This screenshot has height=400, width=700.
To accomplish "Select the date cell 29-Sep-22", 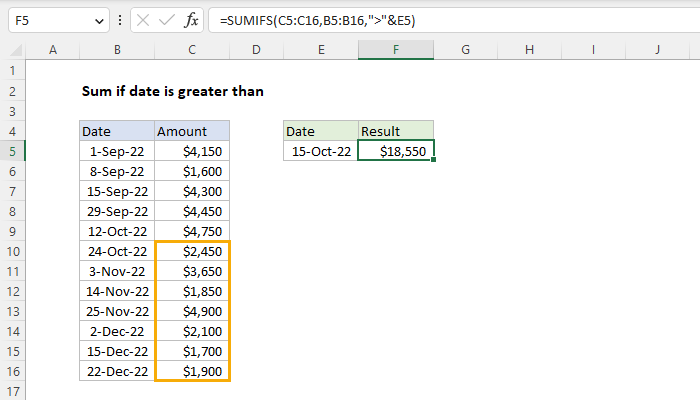I will 117,211.
